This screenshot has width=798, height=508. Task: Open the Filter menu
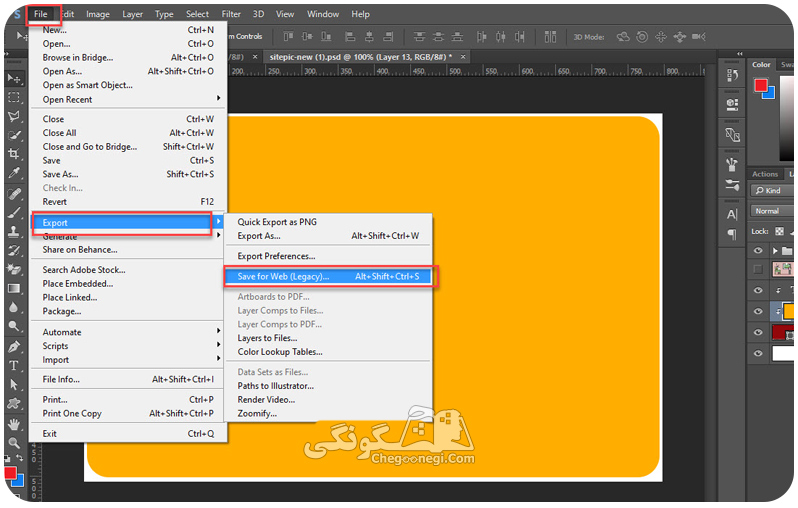point(231,14)
